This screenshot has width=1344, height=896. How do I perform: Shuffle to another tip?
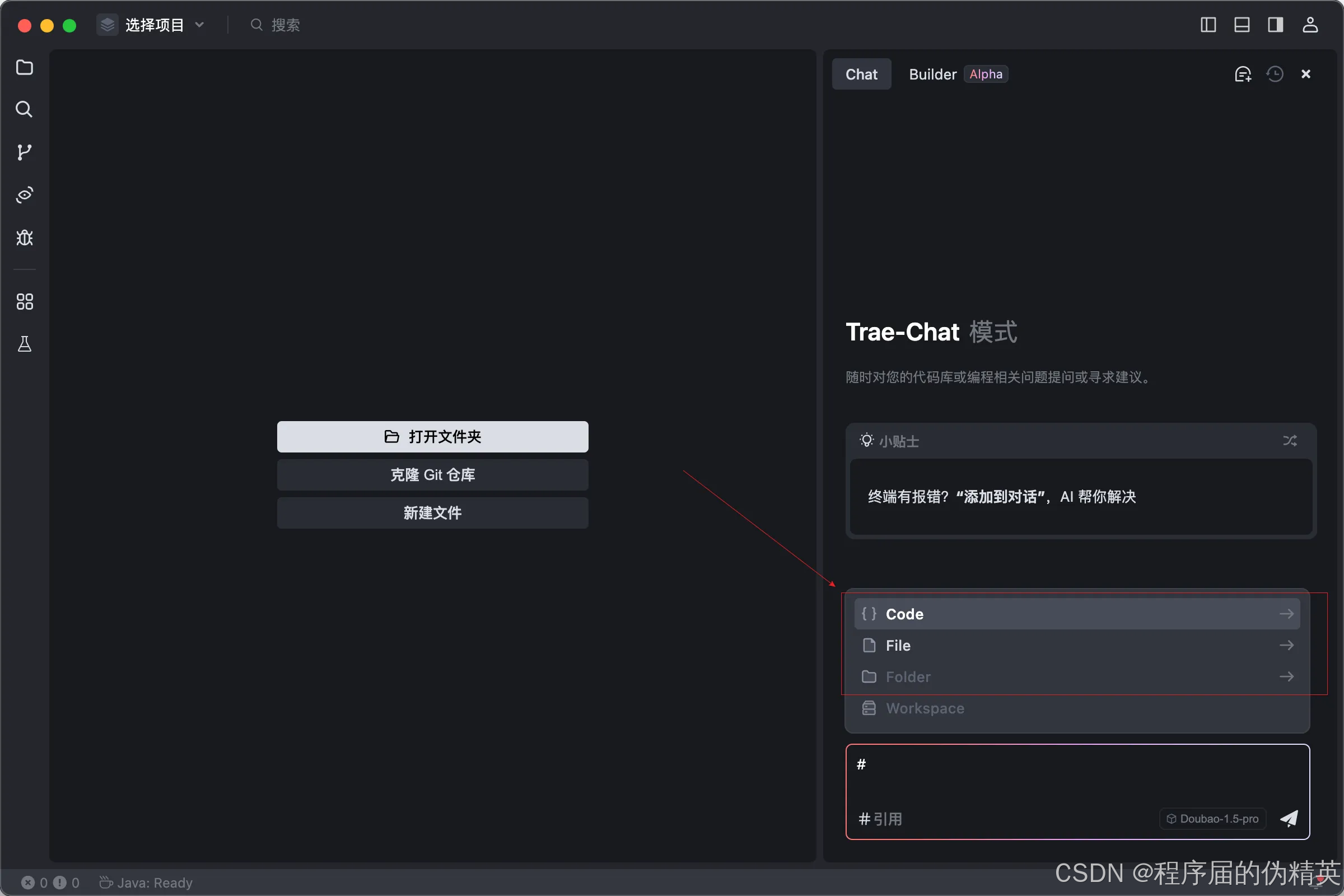pos(1290,441)
